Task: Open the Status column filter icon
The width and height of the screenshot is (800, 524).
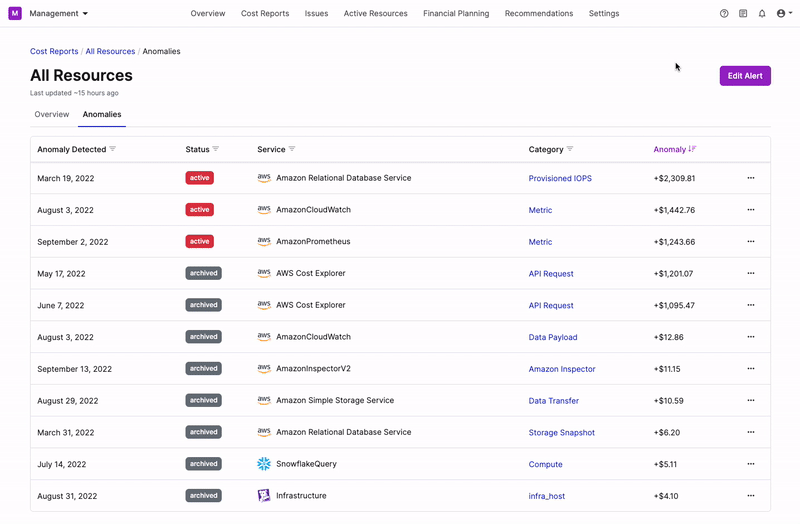Action: 216,149
